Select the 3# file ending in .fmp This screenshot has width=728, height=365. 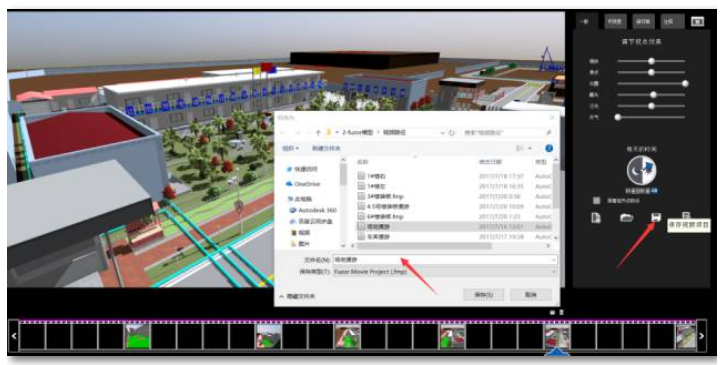454,196
